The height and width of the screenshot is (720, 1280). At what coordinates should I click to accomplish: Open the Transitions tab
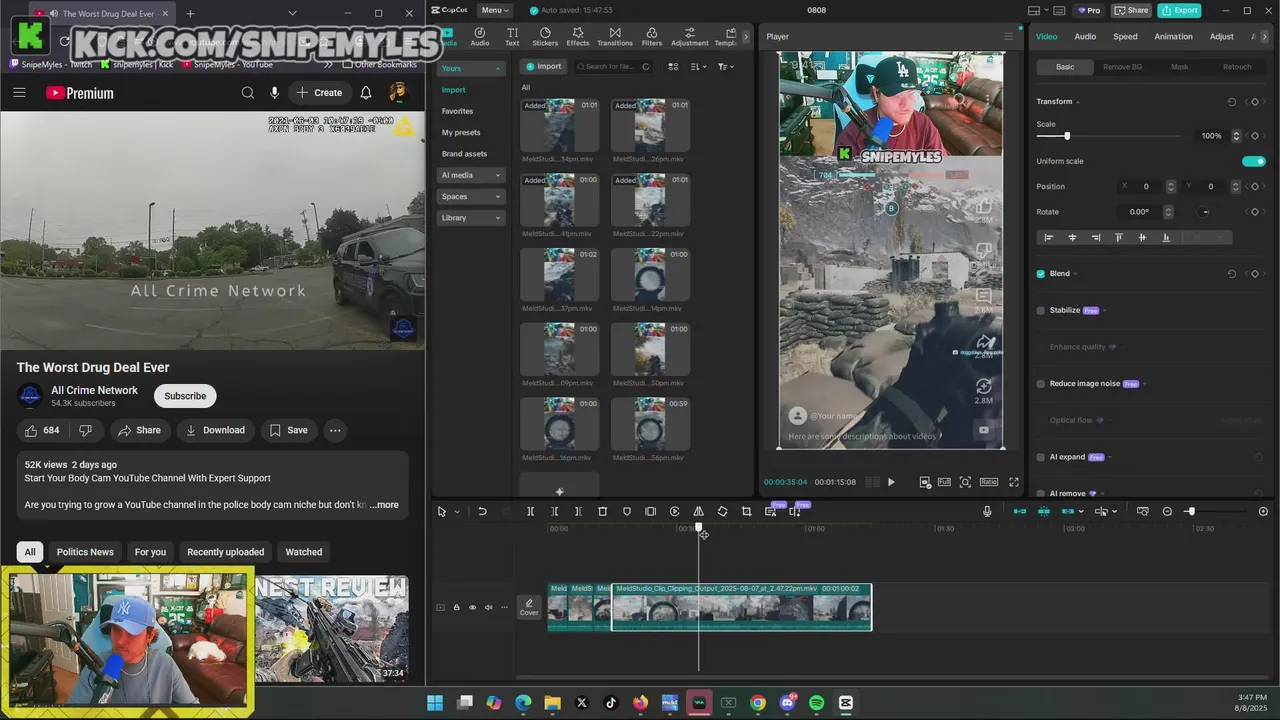point(615,37)
